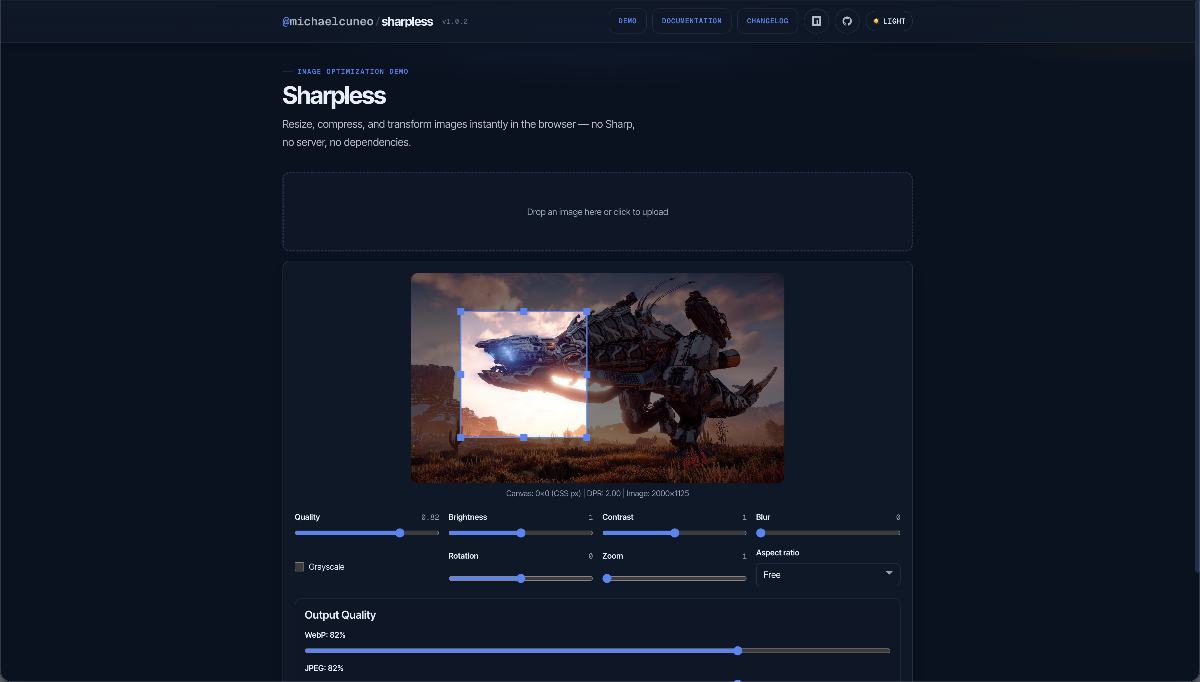Switch theme with the LIGHT toggle
This screenshot has width=1200, height=682.
coord(889,21)
